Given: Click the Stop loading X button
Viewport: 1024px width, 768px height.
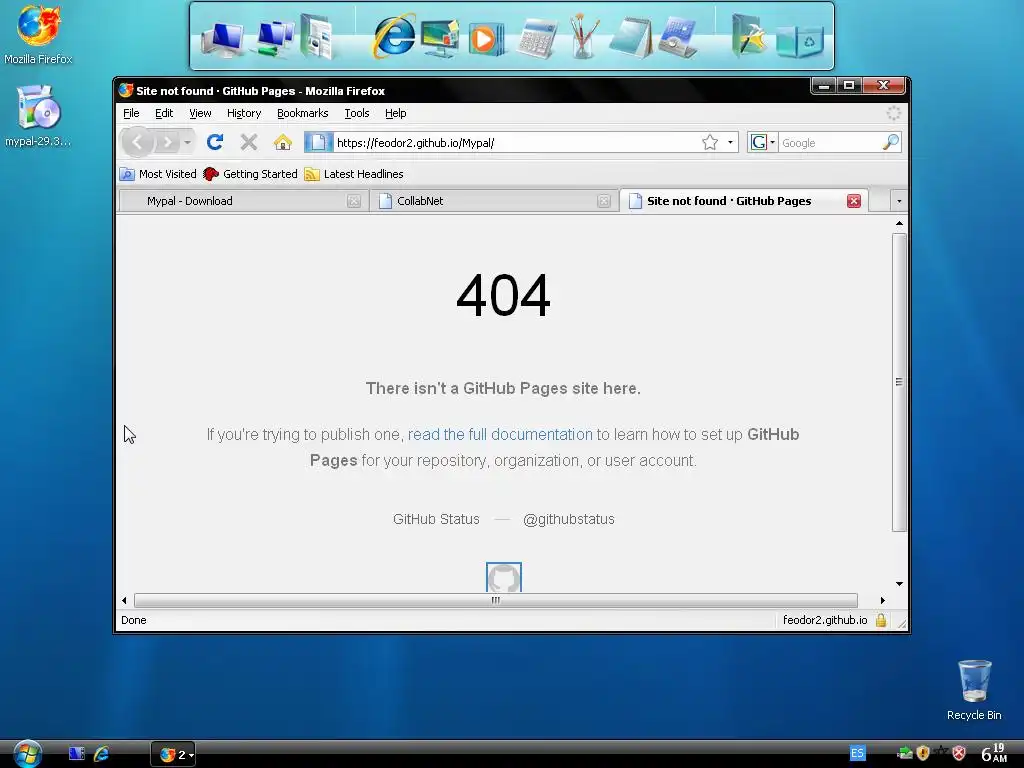Looking at the screenshot, I should click(249, 142).
